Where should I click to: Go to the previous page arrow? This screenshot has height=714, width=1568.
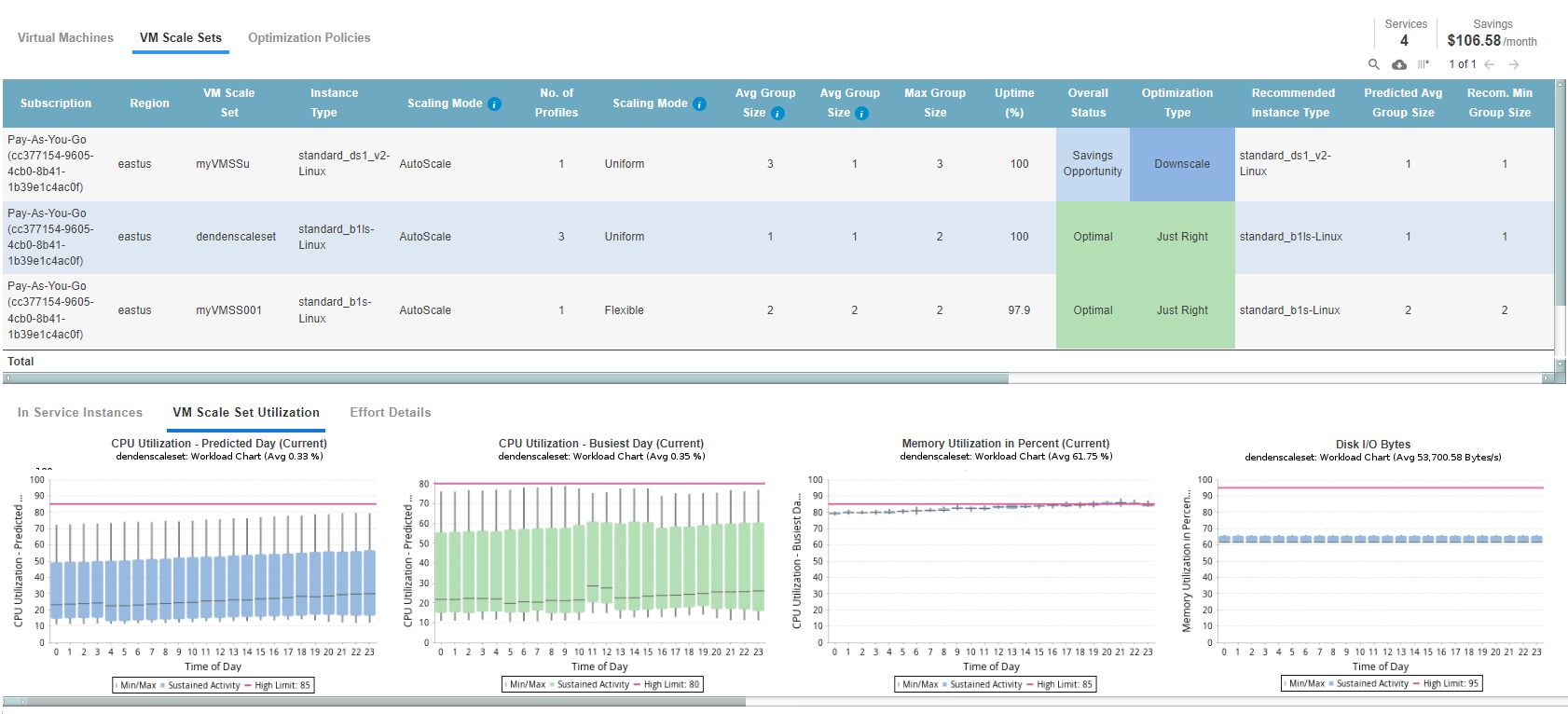[x=1490, y=64]
